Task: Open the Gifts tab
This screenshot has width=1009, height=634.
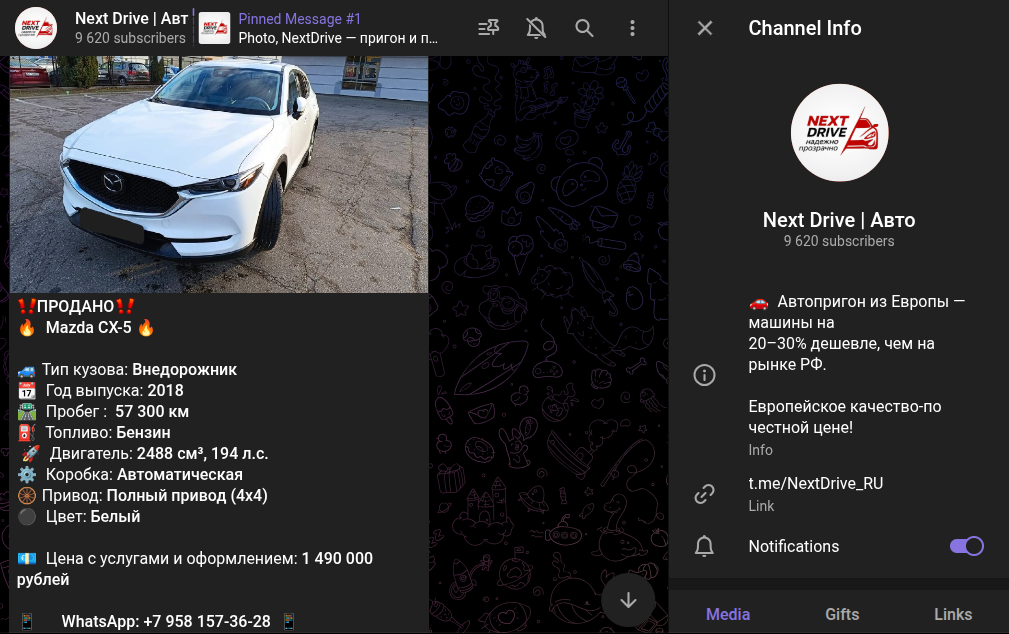Action: (x=842, y=614)
